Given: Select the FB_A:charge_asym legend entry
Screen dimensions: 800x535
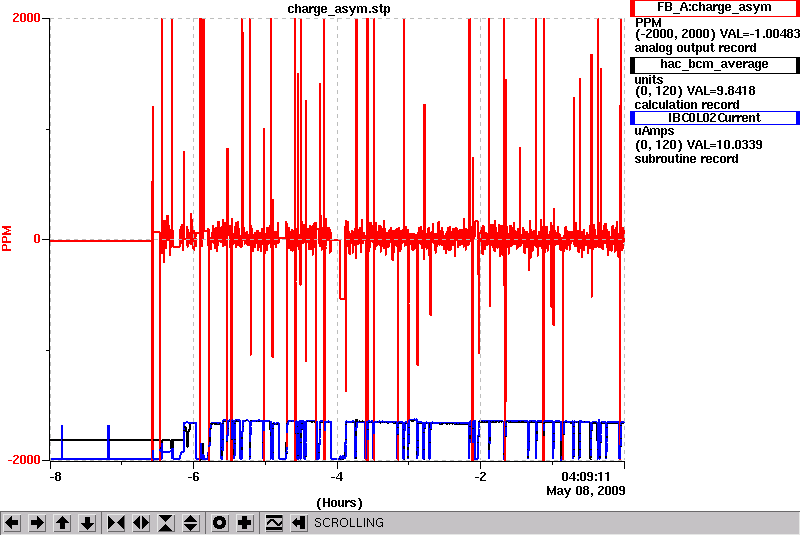Looking at the screenshot, I should pyautogui.click(x=714, y=8).
